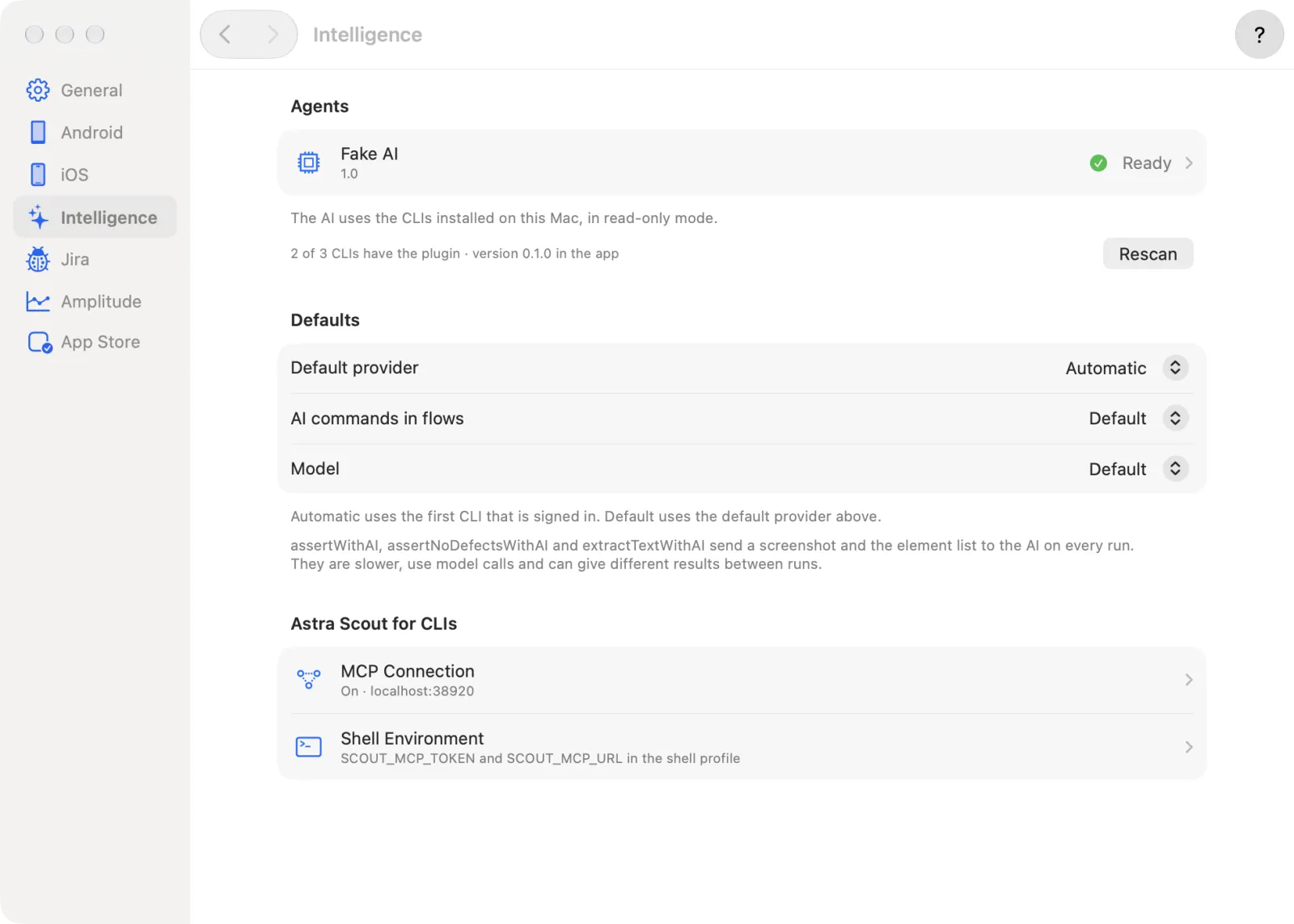Click the Fake AI agent name
1294x924 pixels.
tap(370, 154)
